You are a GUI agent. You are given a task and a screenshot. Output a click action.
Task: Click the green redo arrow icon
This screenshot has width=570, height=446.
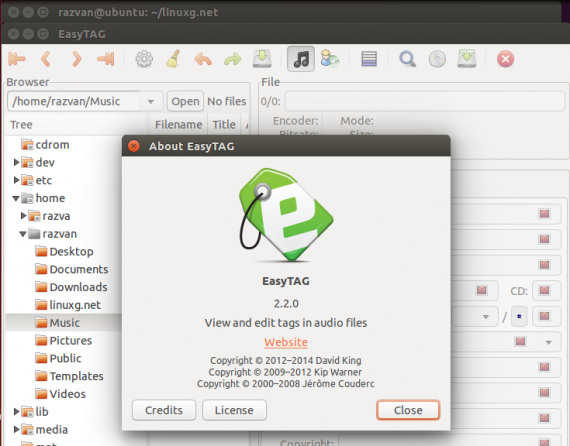pos(233,59)
